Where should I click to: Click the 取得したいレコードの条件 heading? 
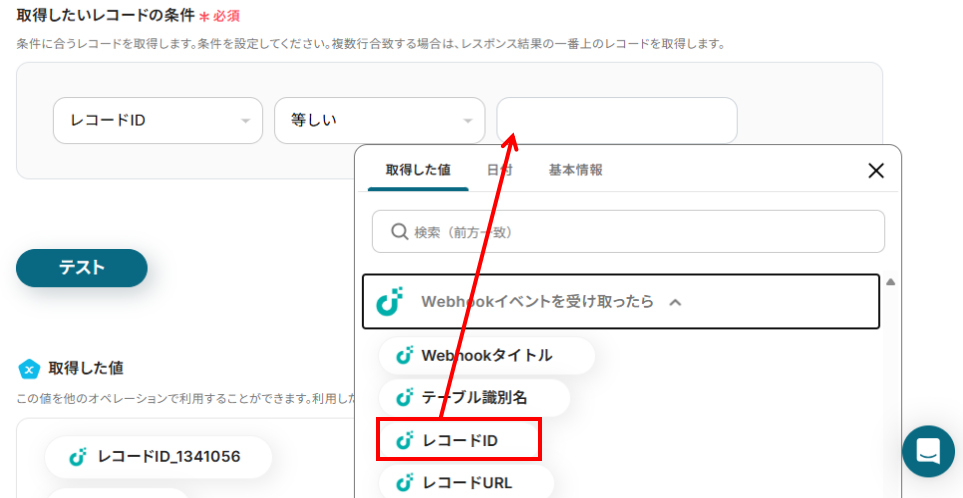click(x=106, y=16)
